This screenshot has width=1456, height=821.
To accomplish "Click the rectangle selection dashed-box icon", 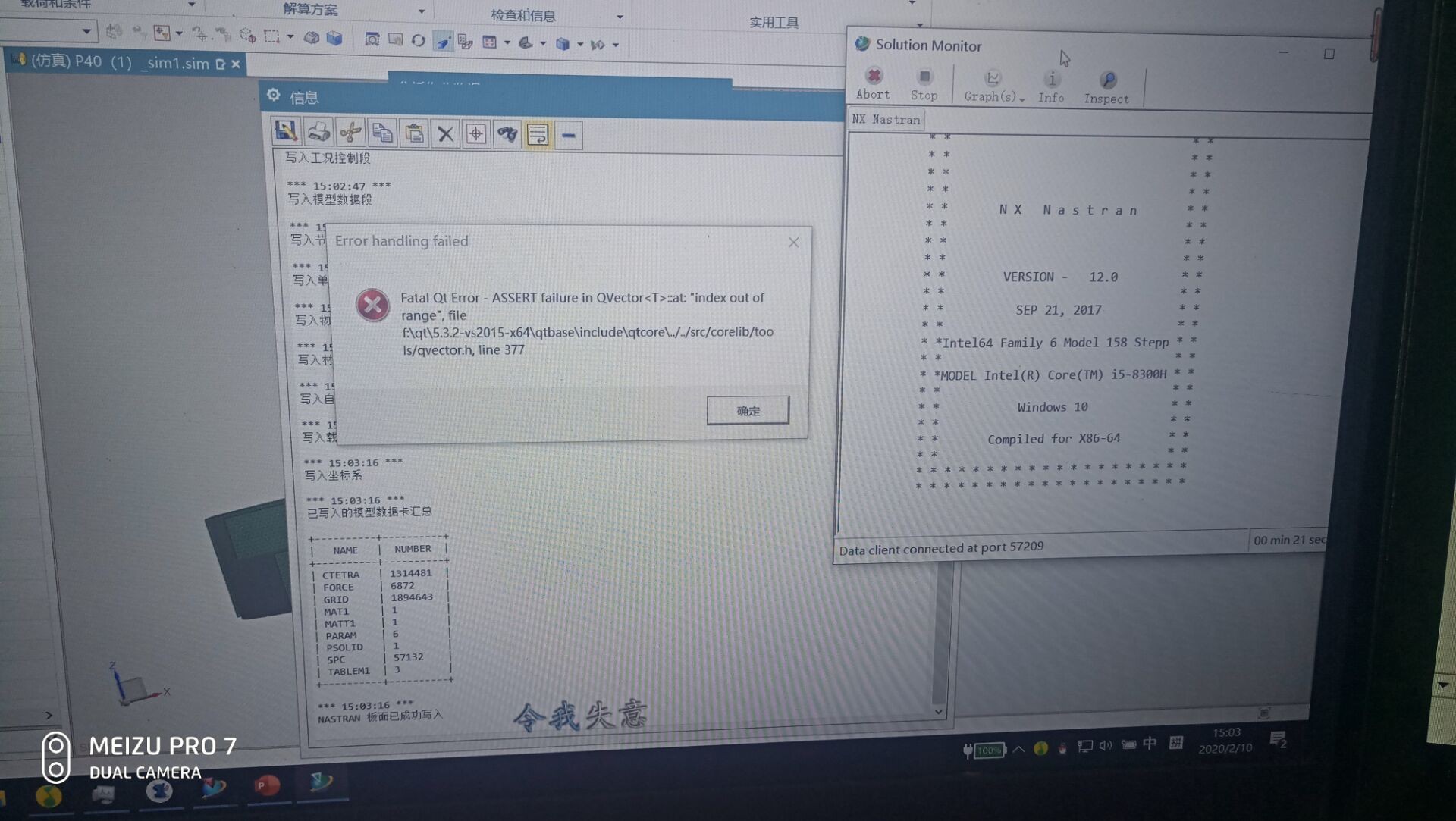I will [271, 36].
